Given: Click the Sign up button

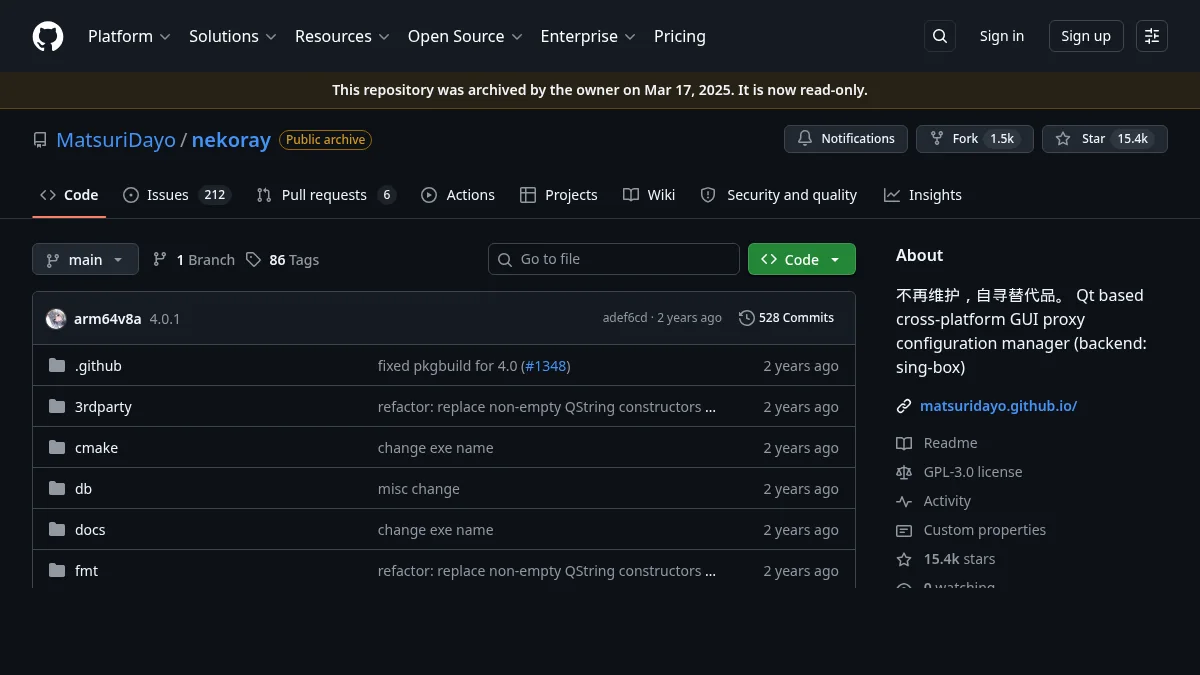Looking at the screenshot, I should pyautogui.click(x=1086, y=36).
